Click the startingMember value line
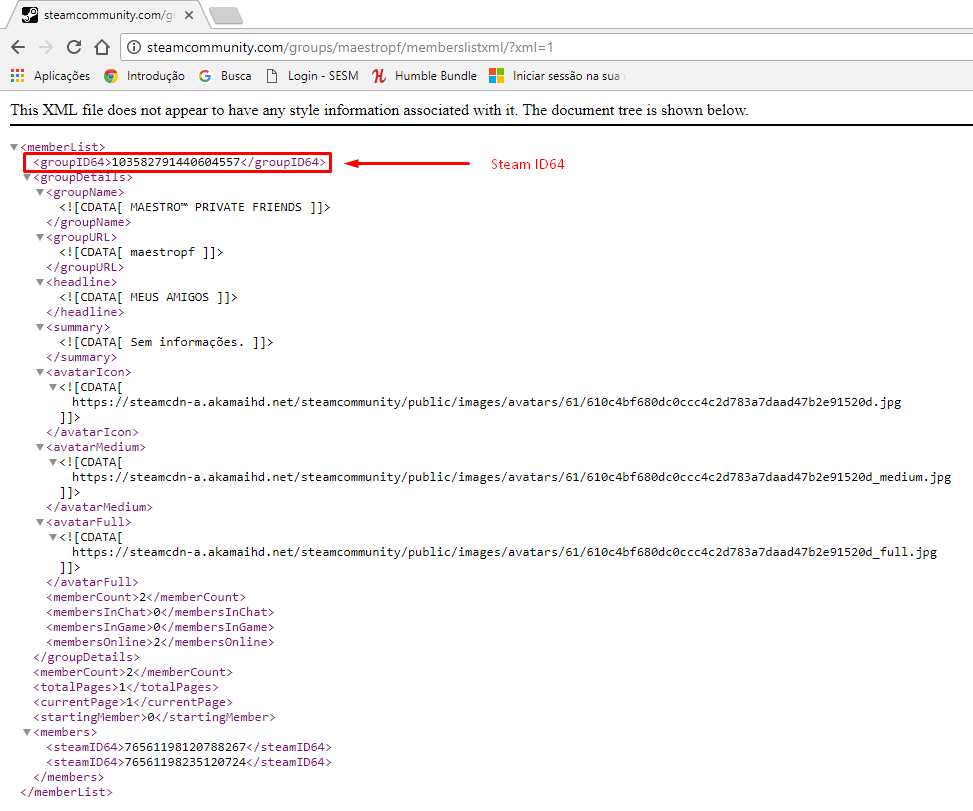 point(155,717)
